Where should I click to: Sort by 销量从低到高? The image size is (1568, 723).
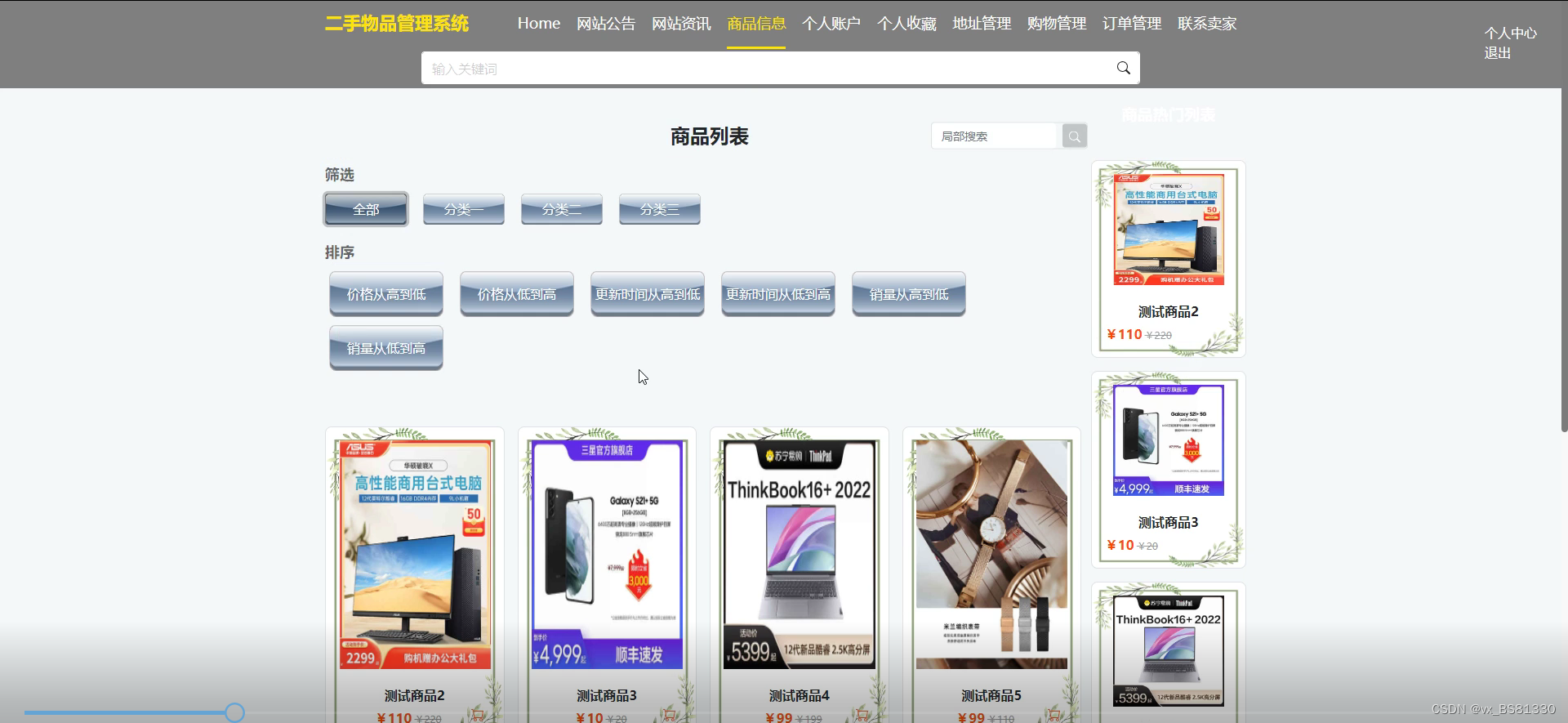[x=386, y=348]
